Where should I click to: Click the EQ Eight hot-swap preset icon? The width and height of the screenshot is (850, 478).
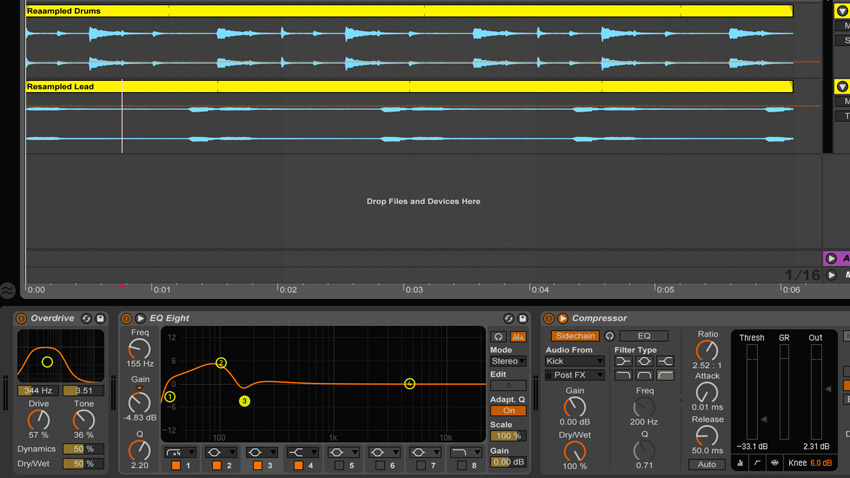508,319
